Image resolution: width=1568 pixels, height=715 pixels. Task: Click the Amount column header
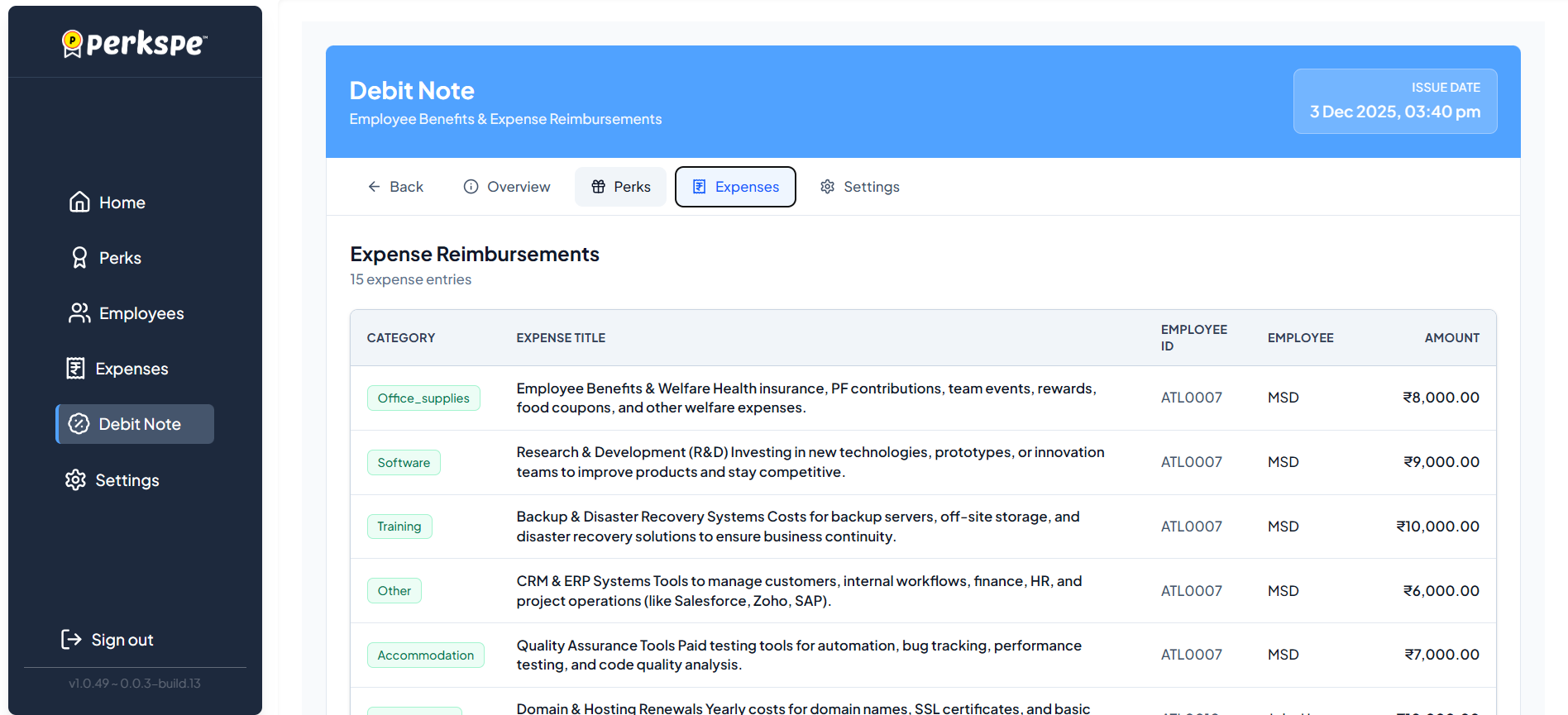[1451, 338]
